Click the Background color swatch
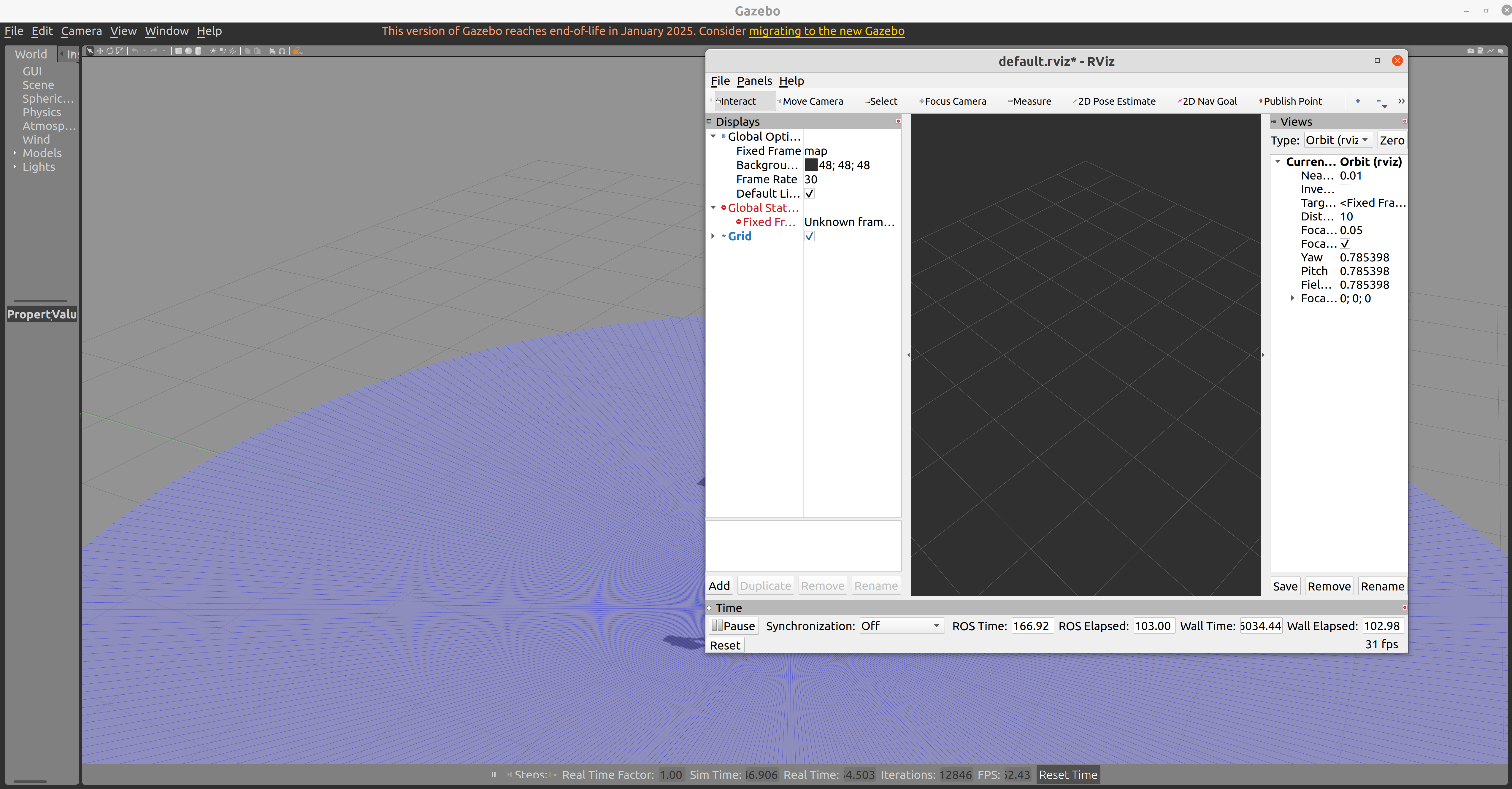Image resolution: width=1512 pixels, height=789 pixels. coord(810,165)
